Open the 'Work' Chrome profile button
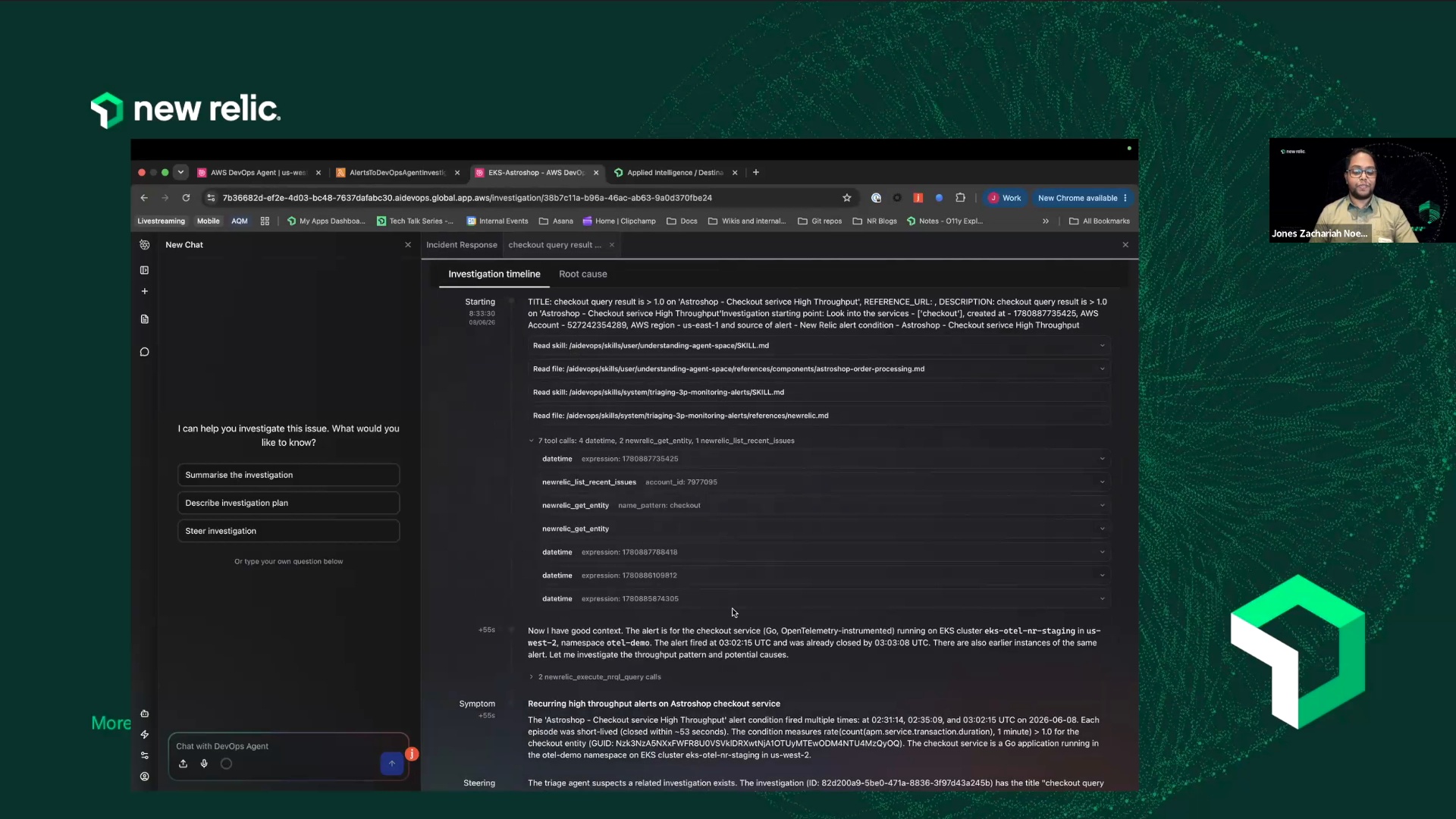Image resolution: width=1456 pixels, height=819 pixels. 1004,198
